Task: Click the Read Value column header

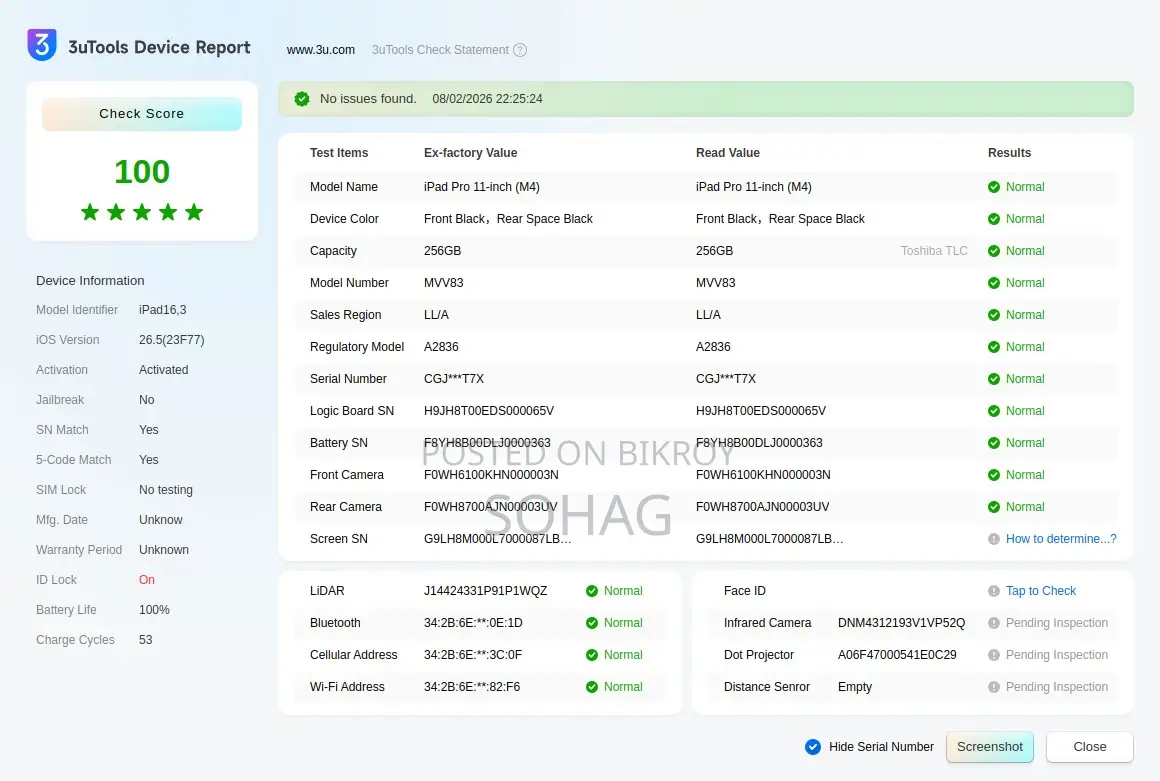Action: pyautogui.click(x=727, y=153)
